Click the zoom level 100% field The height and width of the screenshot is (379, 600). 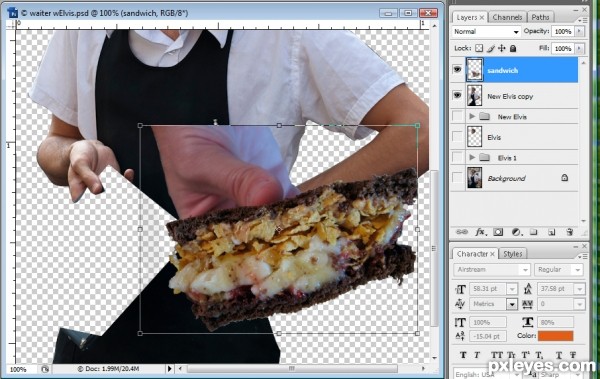click(x=18, y=369)
